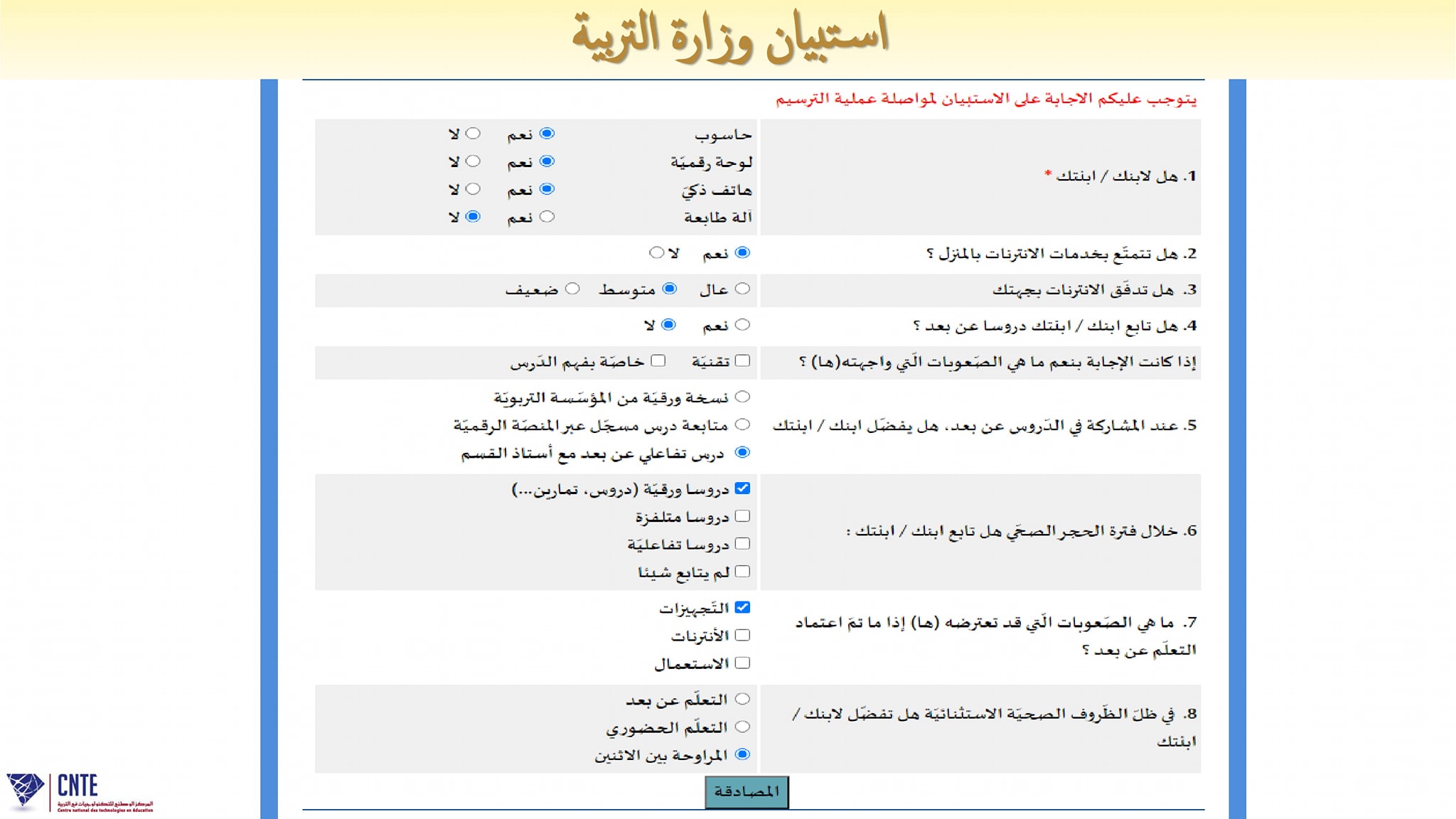Click the red survey requirement notice
This screenshot has height=819, width=1456.
pyautogui.click(x=985, y=99)
